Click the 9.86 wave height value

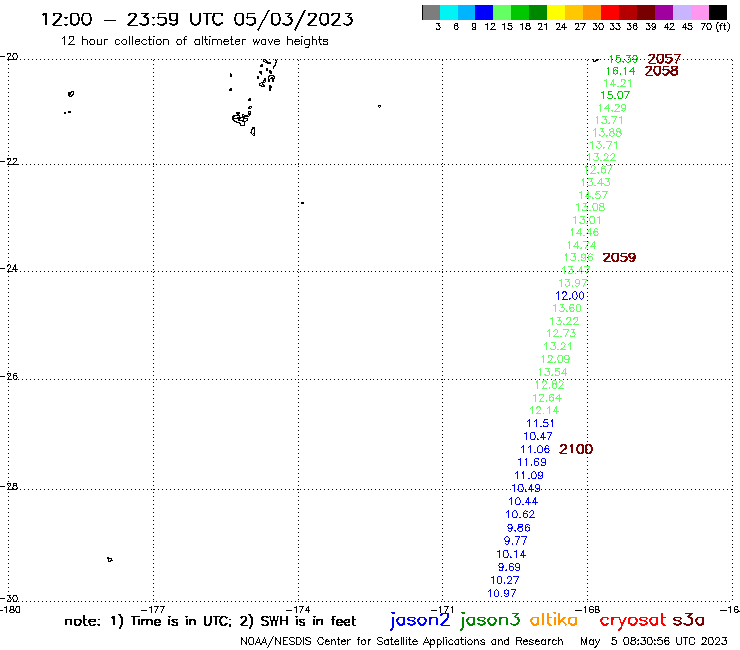519,528
